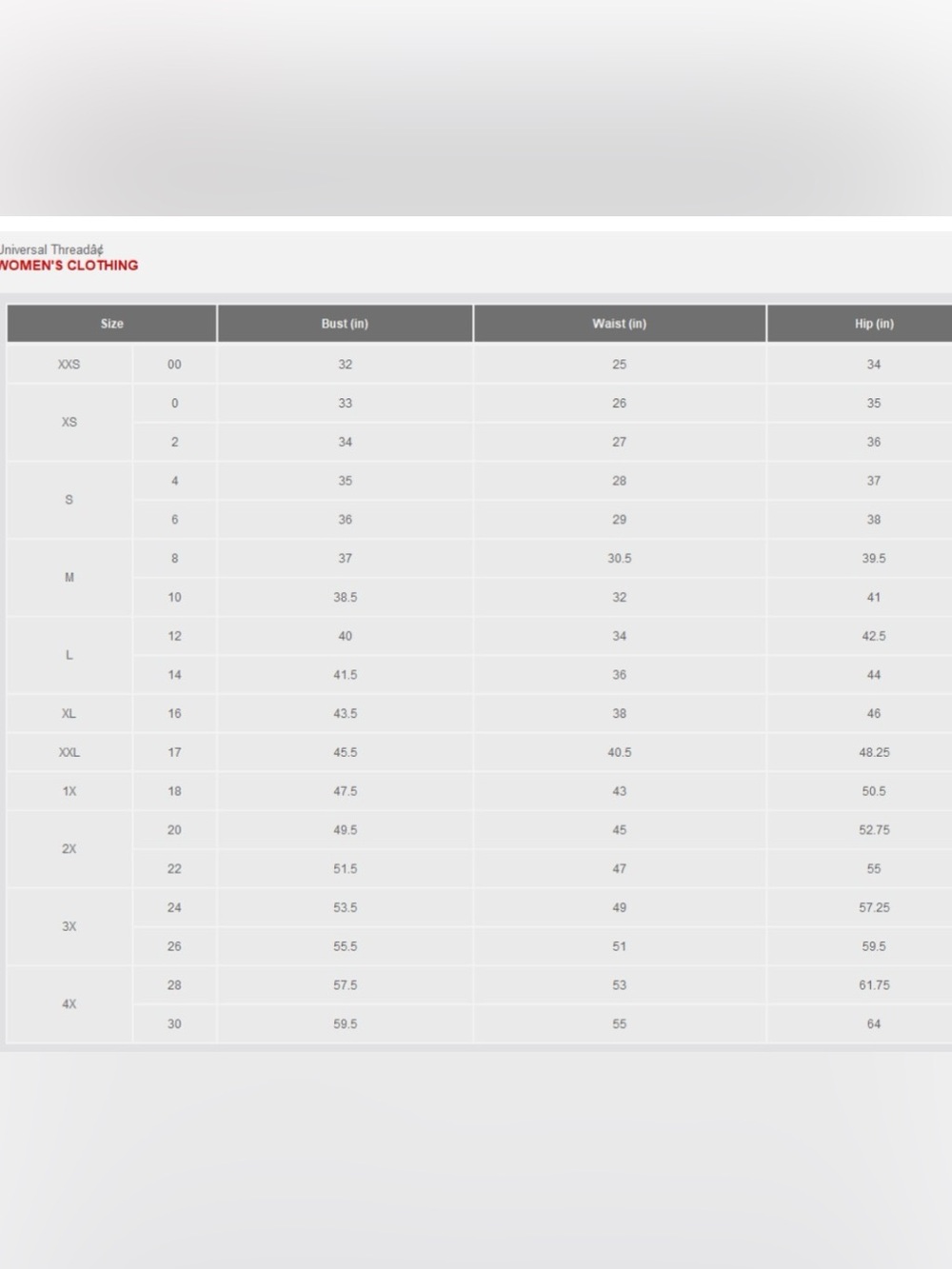This screenshot has width=952, height=1269.
Task: Click hip value 64 for size 30
Action: coord(860,1024)
